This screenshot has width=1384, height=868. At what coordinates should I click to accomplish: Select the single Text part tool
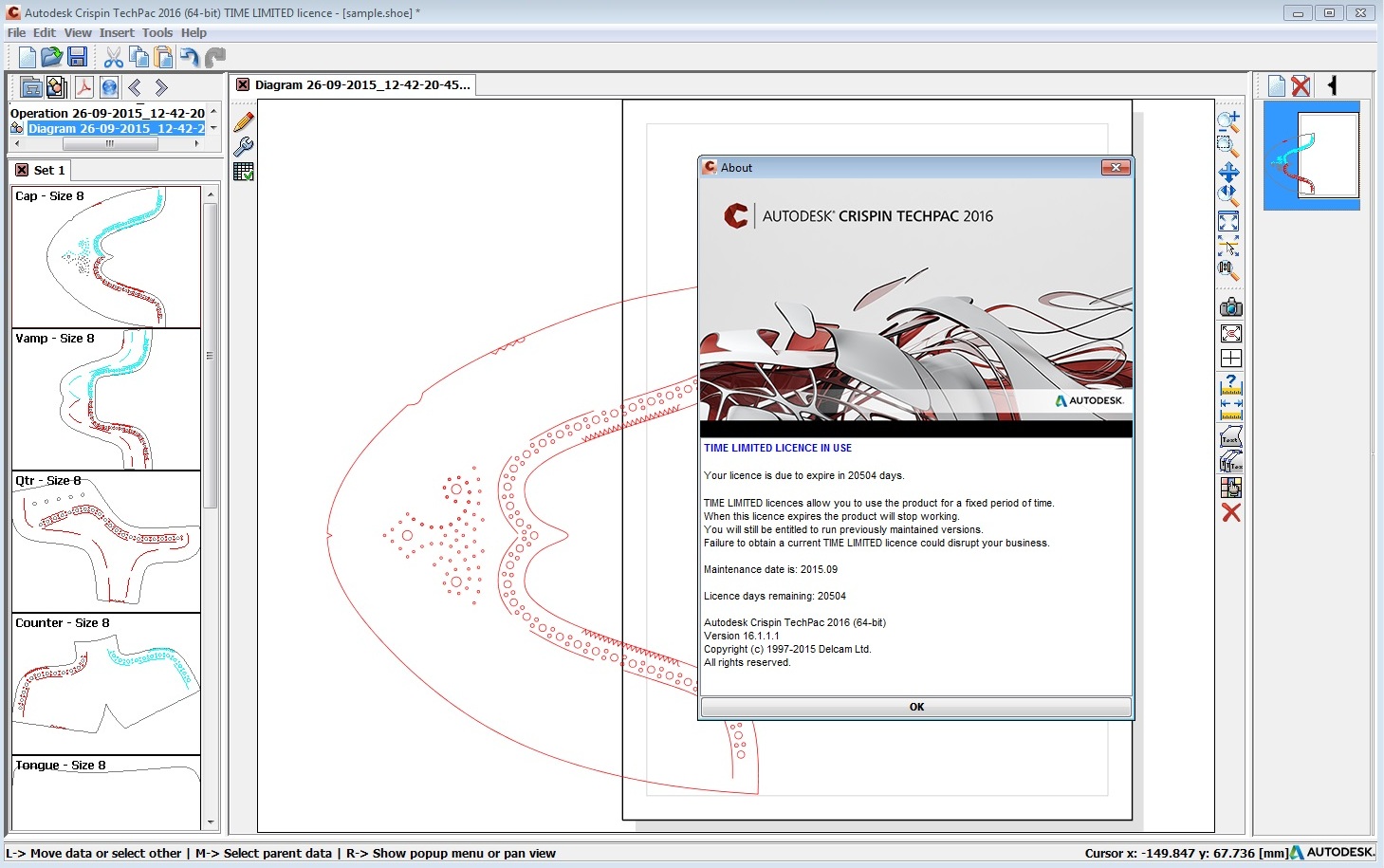coord(1230,436)
